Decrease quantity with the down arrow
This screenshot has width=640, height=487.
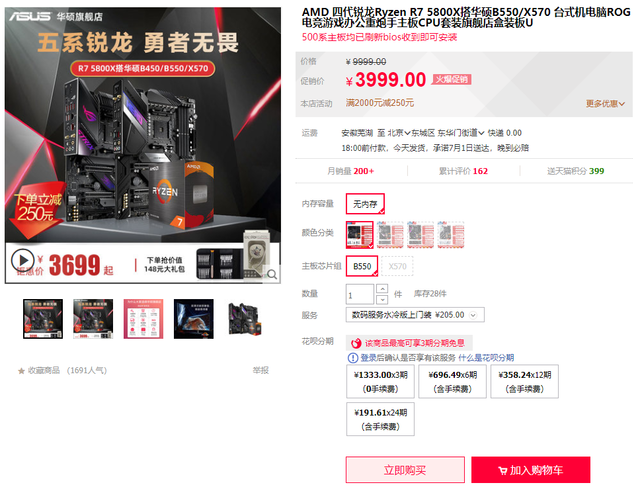click(382, 300)
